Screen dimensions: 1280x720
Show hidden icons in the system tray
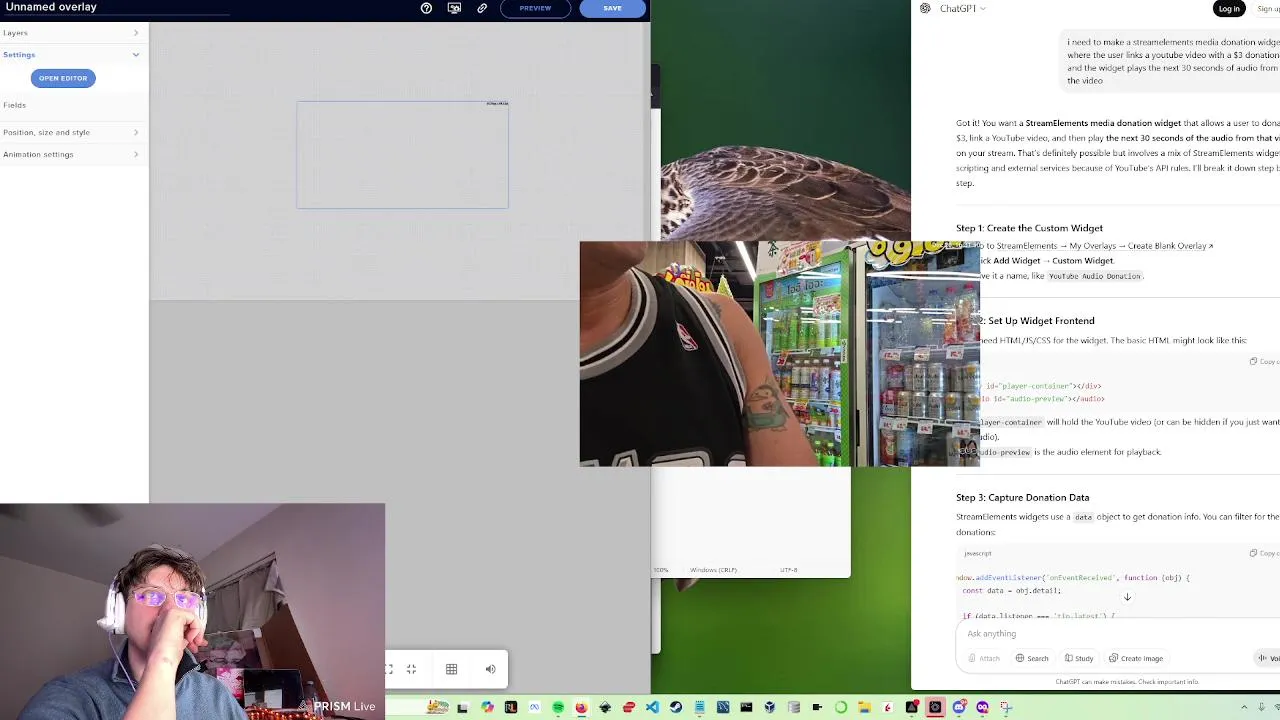1245,707
